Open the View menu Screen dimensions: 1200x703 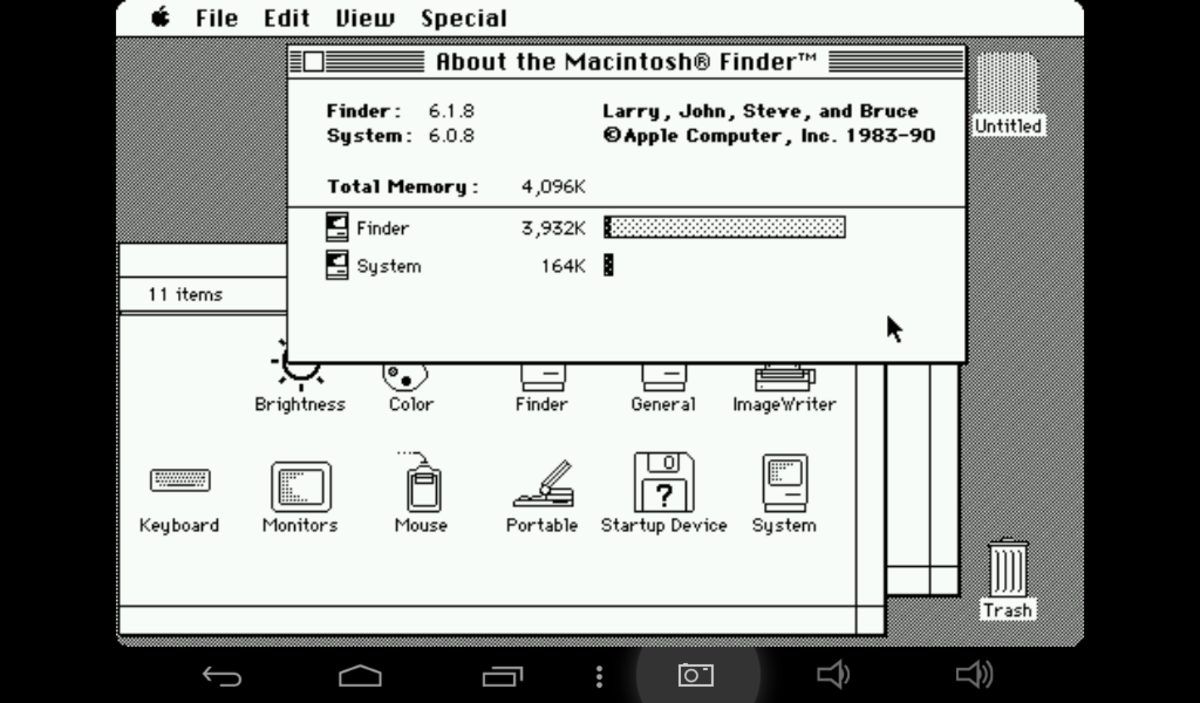(364, 17)
